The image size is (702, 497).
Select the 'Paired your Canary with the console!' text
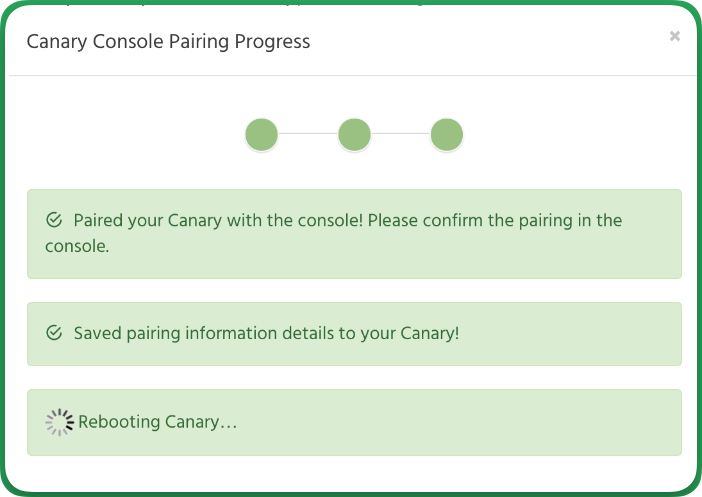[218, 220]
